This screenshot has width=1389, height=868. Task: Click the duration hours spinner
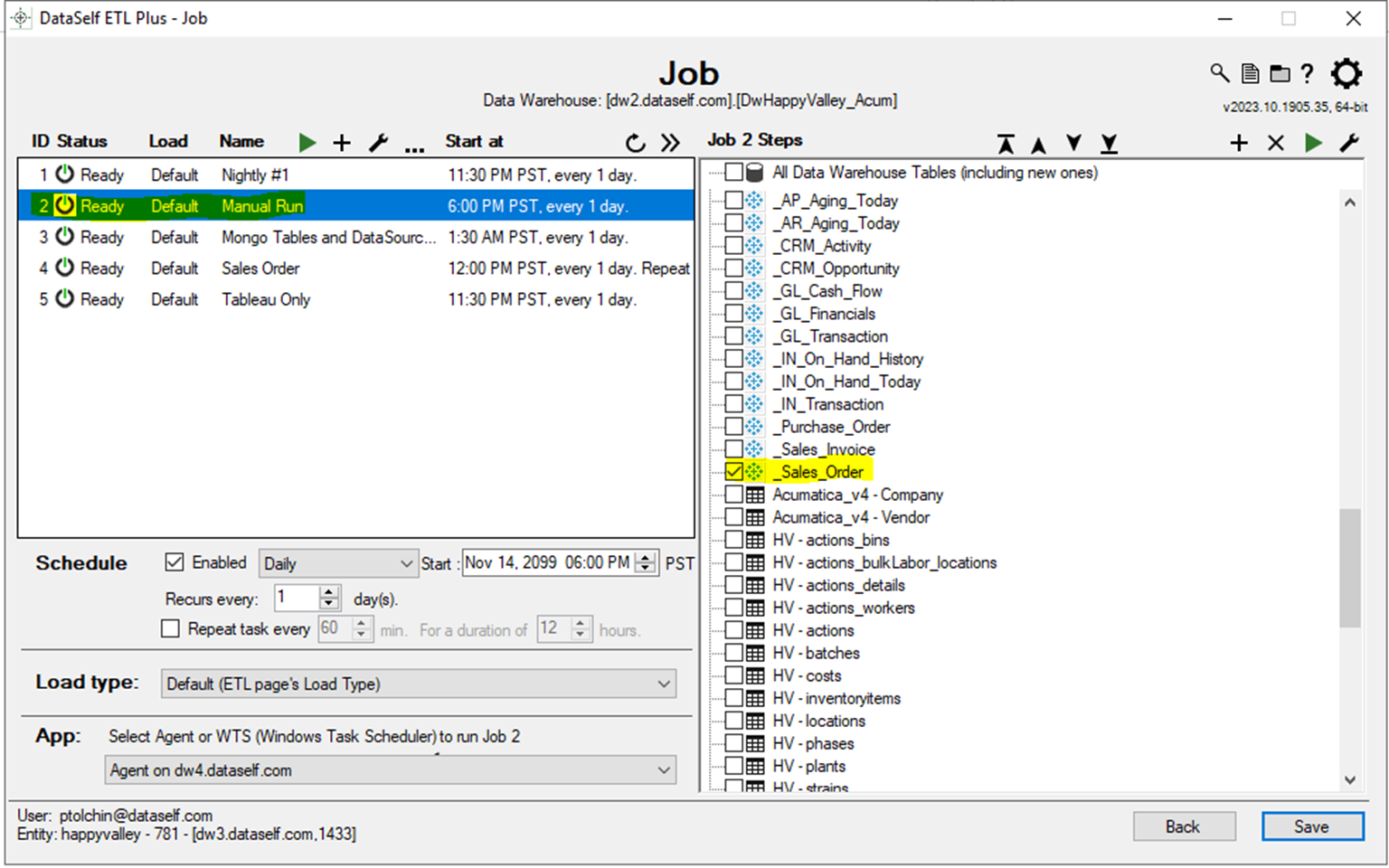click(581, 628)
